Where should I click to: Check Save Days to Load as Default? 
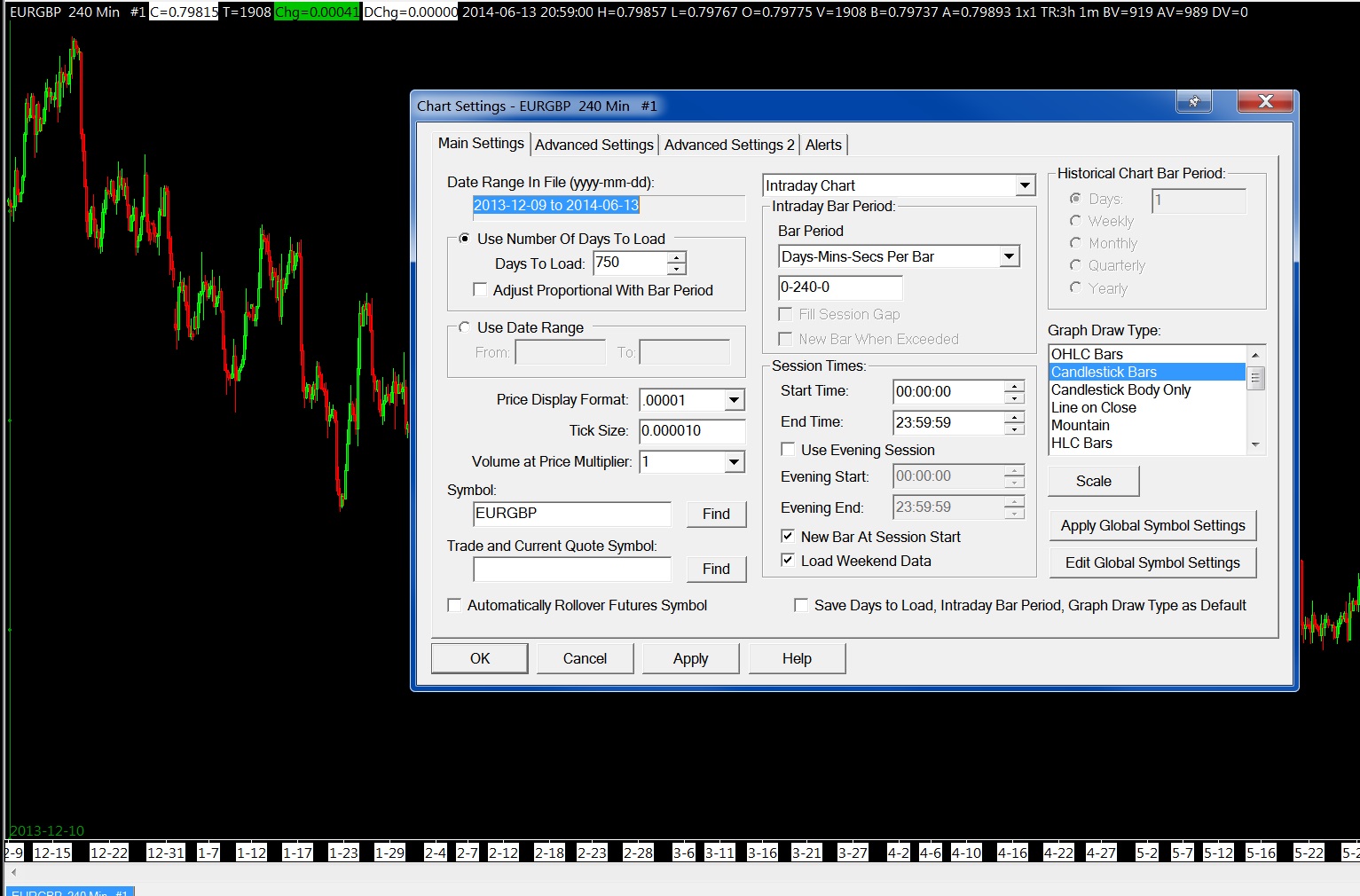point(801,605)
